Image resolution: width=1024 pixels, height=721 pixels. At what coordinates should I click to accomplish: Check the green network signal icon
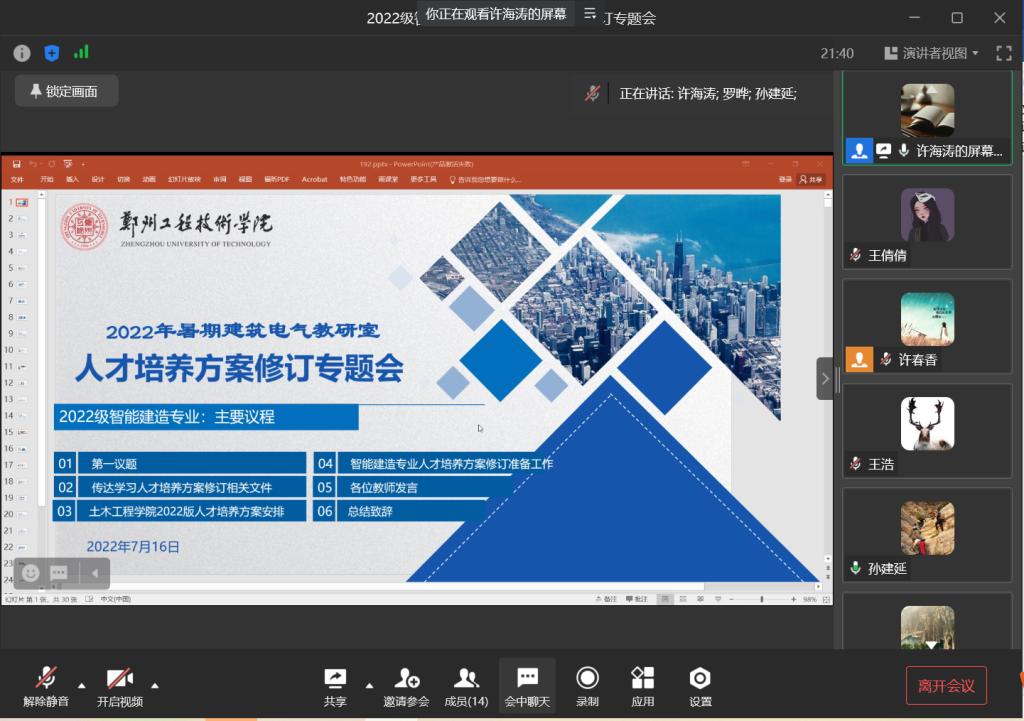(x=81, y=53)
